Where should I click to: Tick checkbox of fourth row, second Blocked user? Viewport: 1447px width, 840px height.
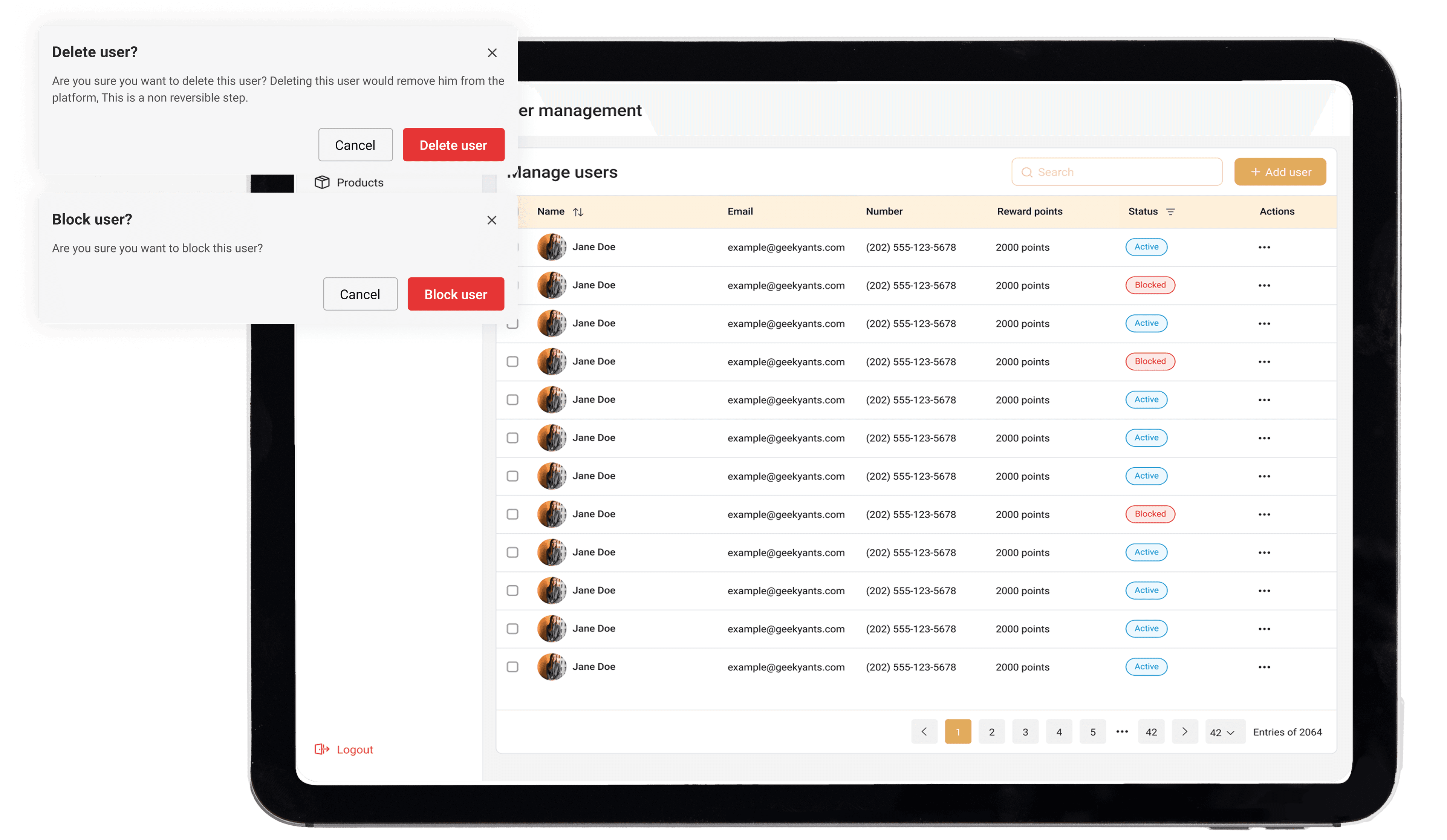point(513,362)
